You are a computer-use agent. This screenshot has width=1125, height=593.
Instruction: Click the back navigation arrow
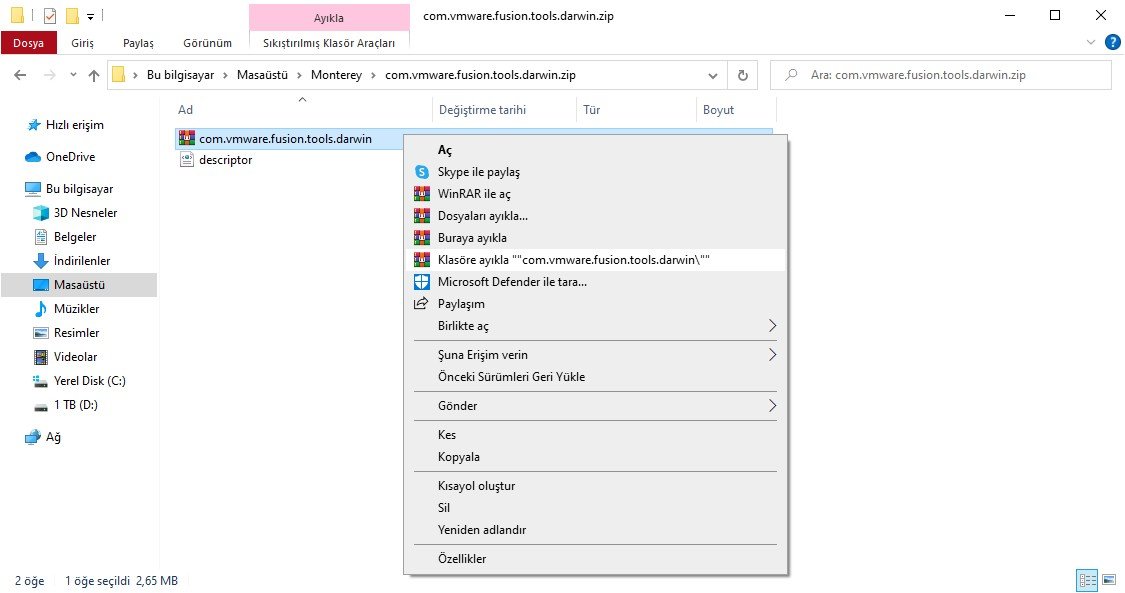point(20,75)
